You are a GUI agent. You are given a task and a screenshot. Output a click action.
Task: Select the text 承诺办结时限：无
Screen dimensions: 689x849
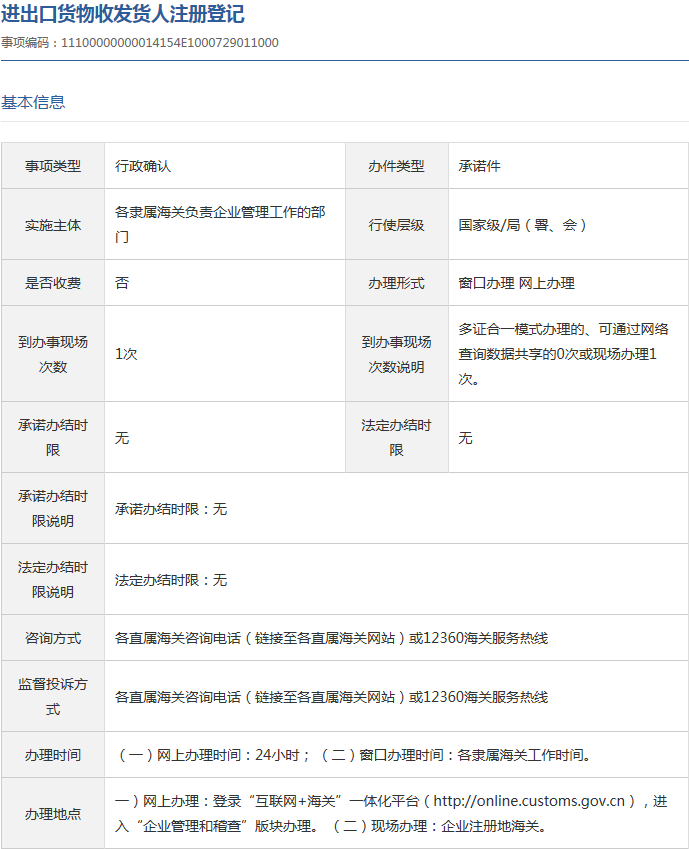pos(171,509)
